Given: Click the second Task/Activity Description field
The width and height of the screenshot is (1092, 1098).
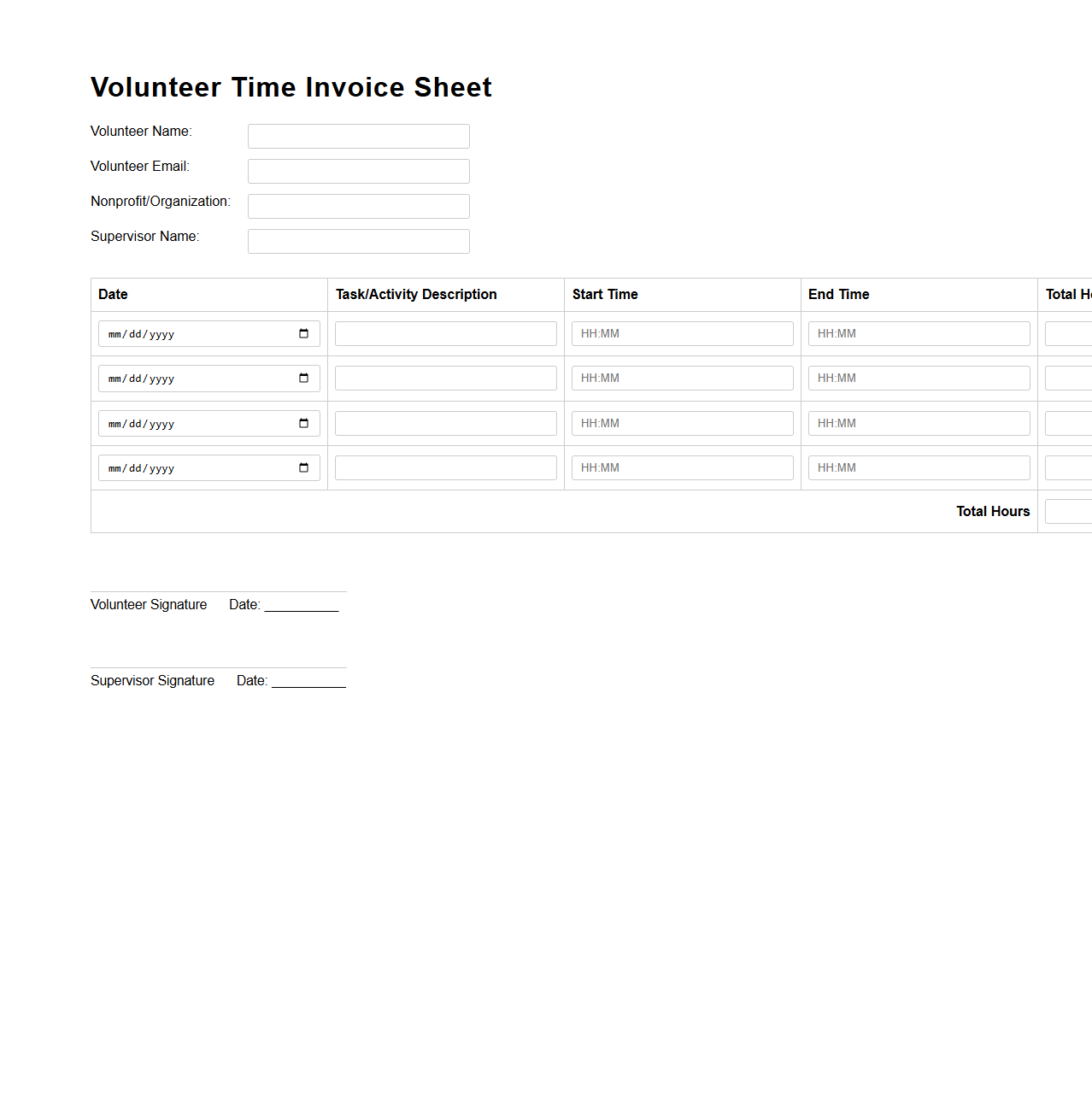Looking at the screenshot, I should click(x=445, y=378).
